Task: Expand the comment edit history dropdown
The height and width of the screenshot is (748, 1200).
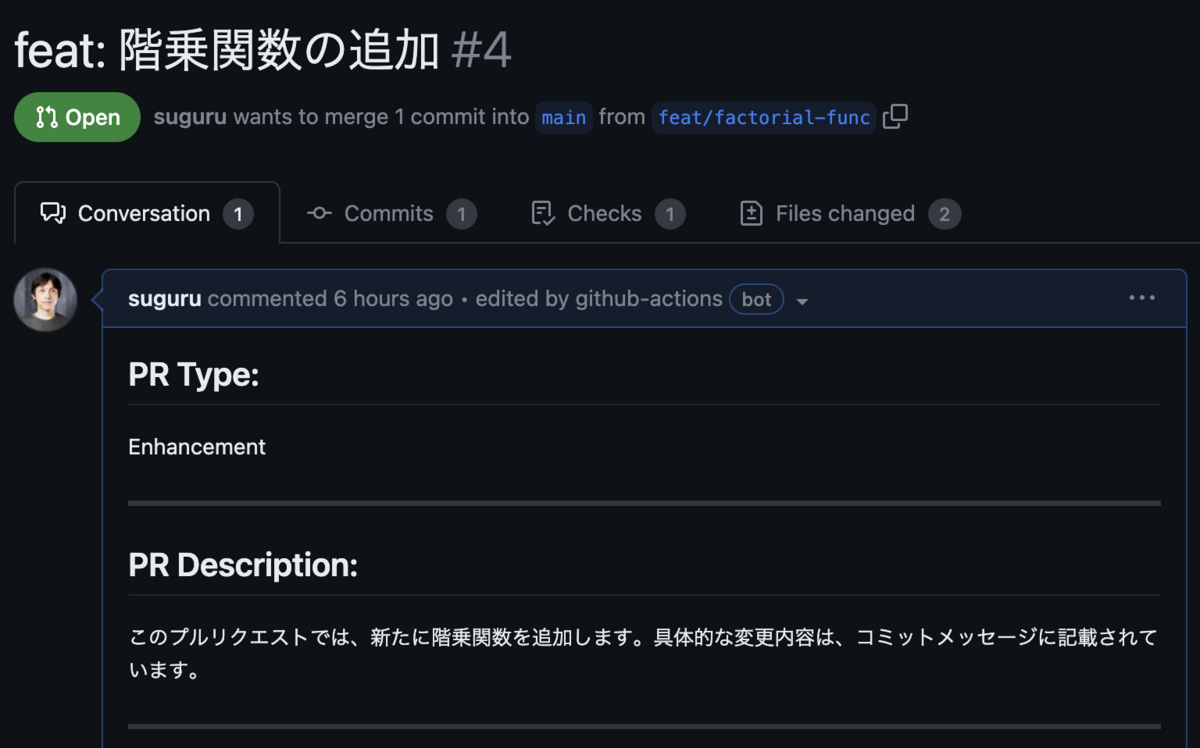Action: click(803, 300)
